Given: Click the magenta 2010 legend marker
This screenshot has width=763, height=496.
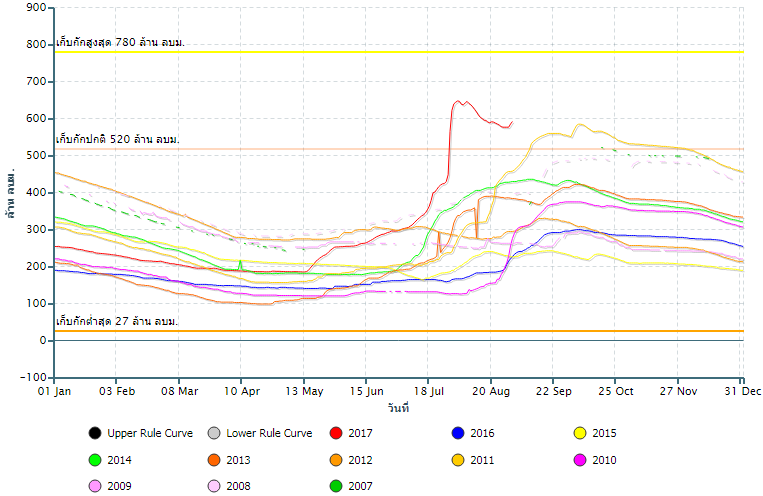Looking at the screenshot, I should 579,460.
